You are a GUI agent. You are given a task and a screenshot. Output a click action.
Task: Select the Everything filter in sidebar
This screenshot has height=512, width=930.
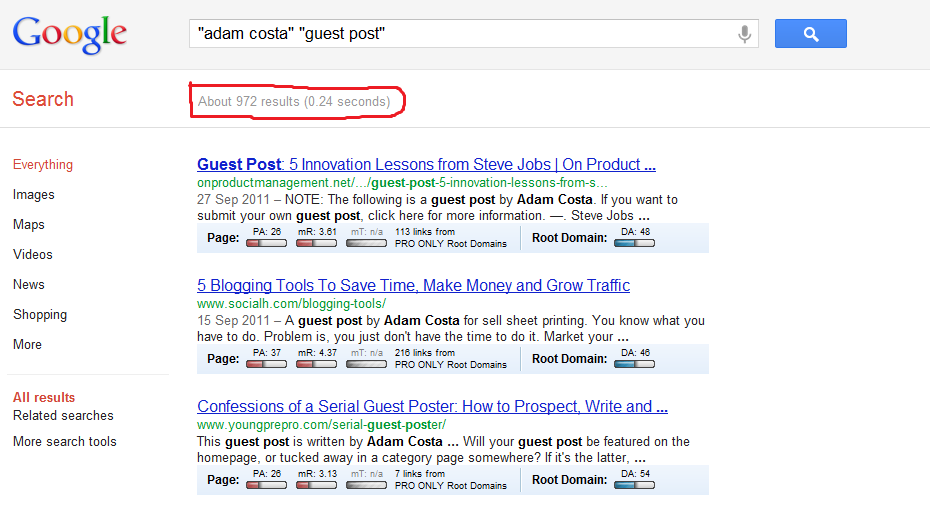click(43, 165)
